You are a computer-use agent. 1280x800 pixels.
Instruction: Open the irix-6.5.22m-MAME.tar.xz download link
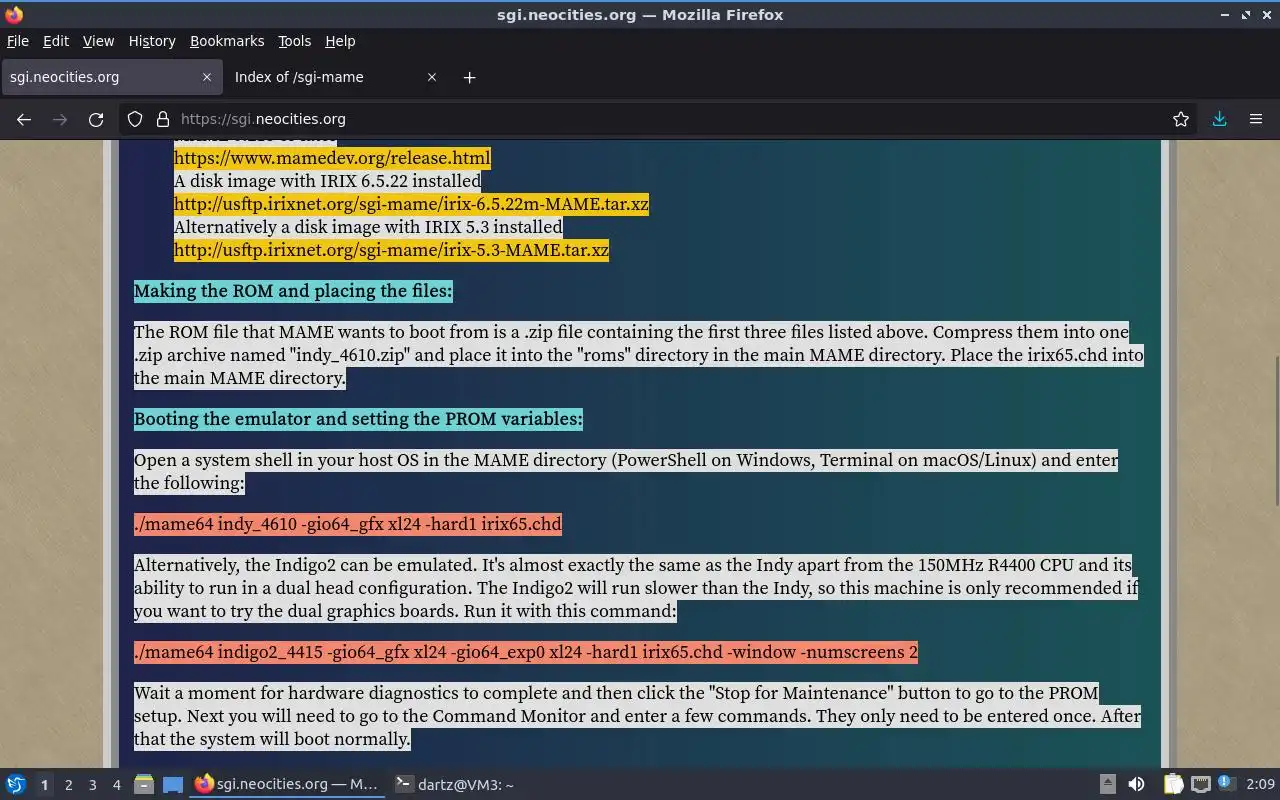411,204
